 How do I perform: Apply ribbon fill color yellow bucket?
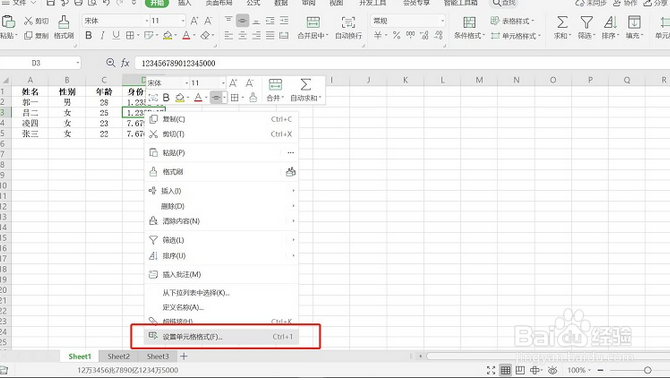(x=168, y=35)
